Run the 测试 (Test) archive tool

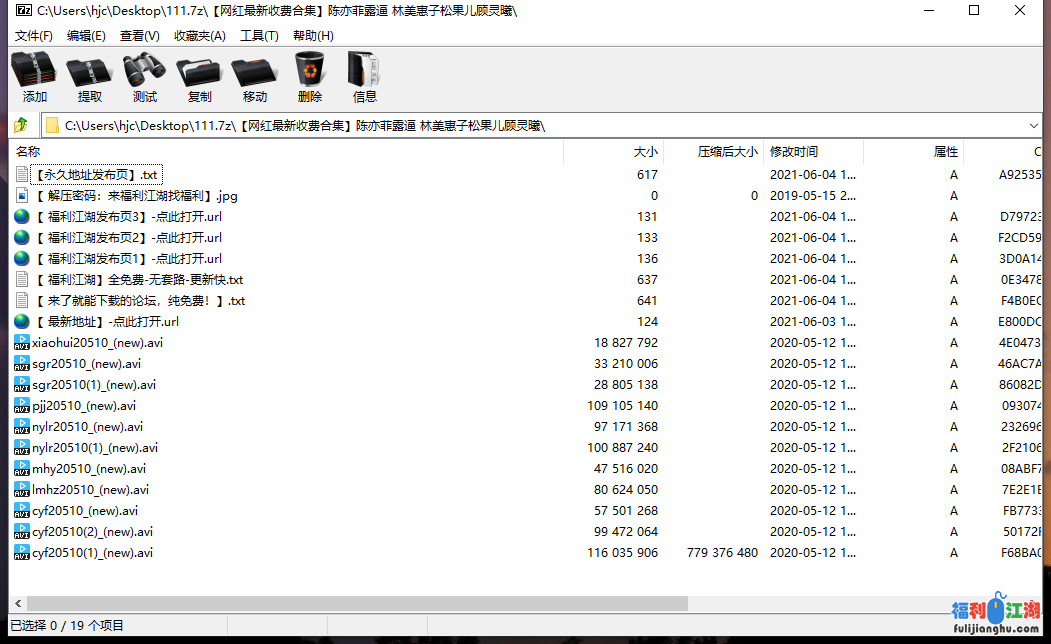click(x=144, y=77)
